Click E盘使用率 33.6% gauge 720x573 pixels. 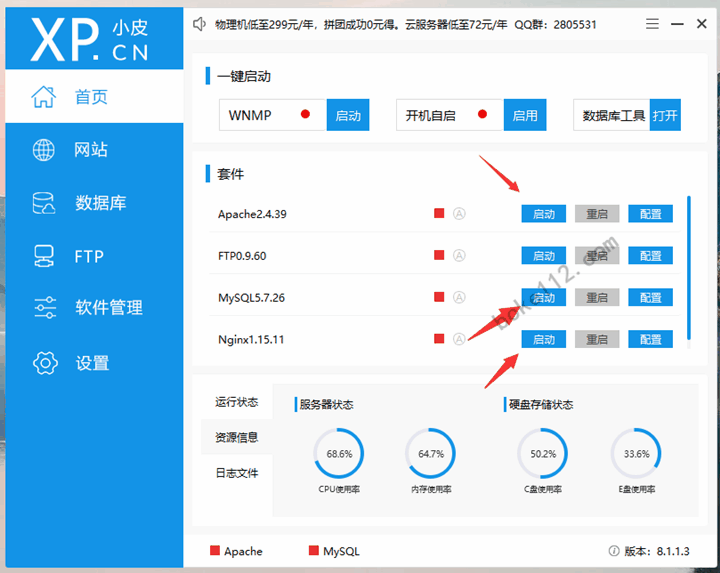636,454
